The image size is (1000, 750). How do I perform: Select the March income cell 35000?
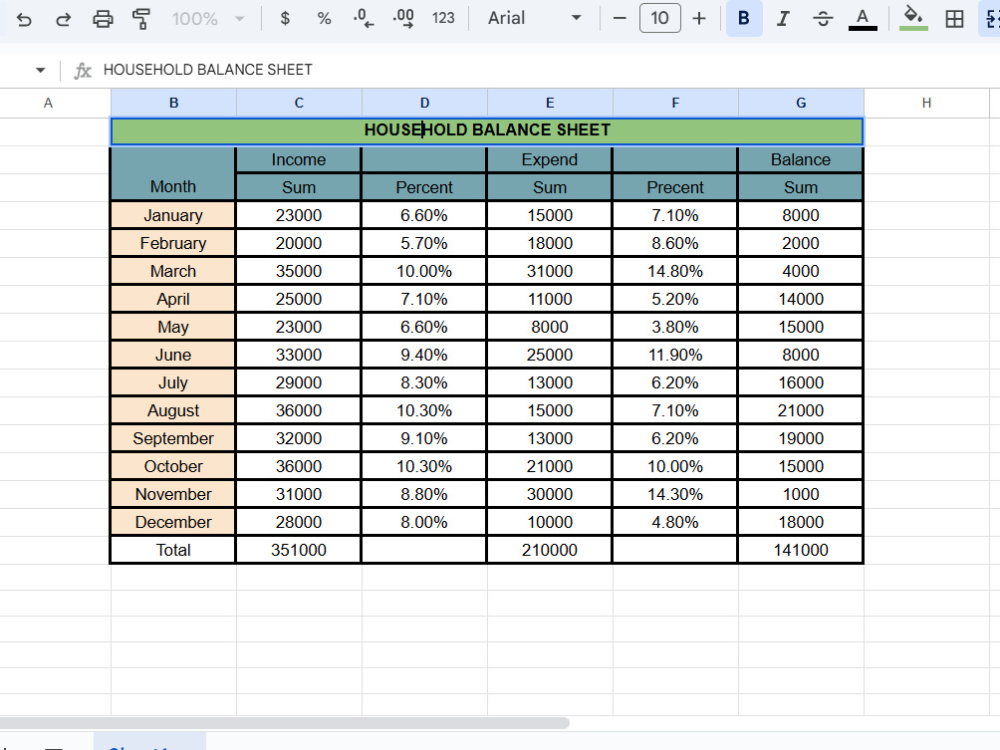pos(298,271)
